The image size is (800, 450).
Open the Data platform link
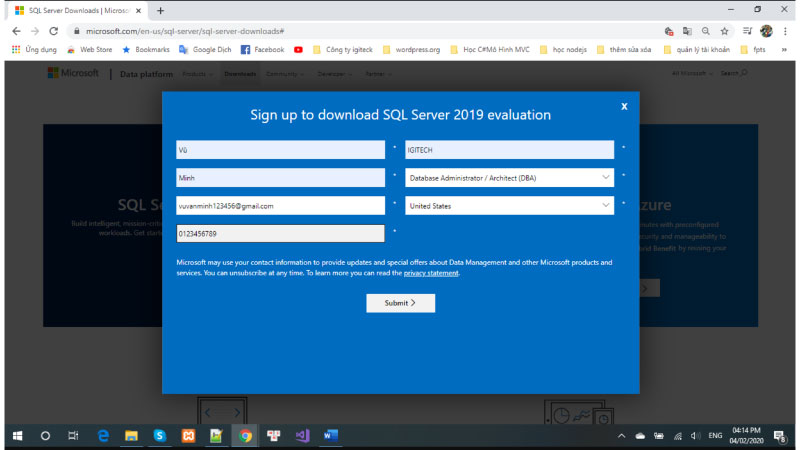(x=146, y=74)
